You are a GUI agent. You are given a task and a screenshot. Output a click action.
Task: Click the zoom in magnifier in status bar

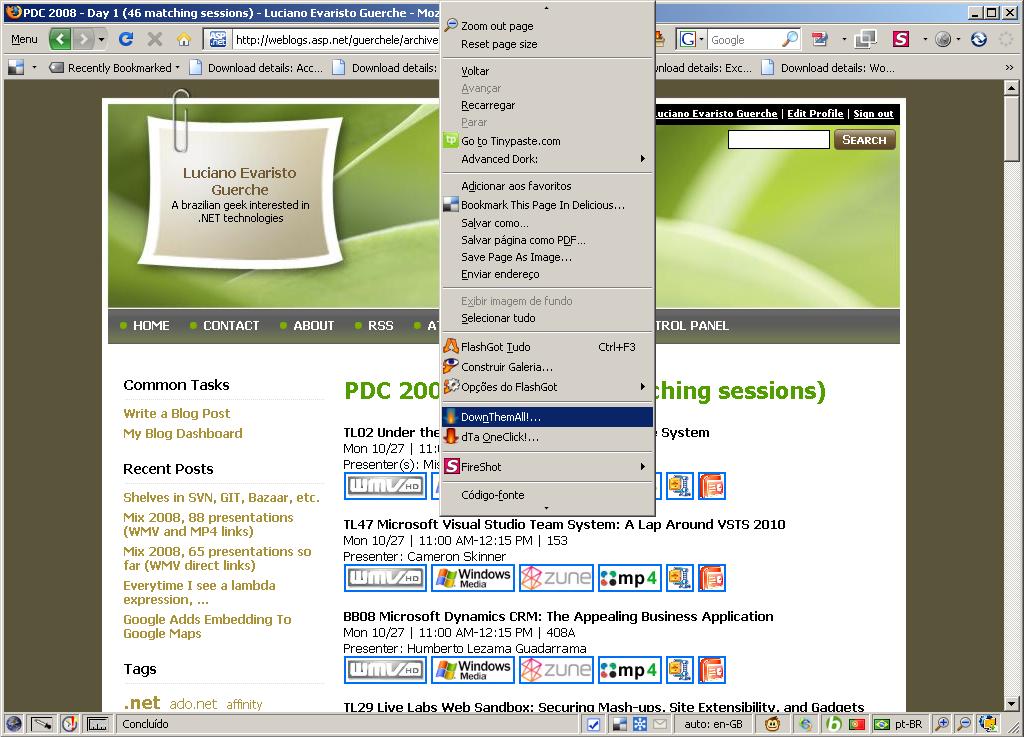942,723
